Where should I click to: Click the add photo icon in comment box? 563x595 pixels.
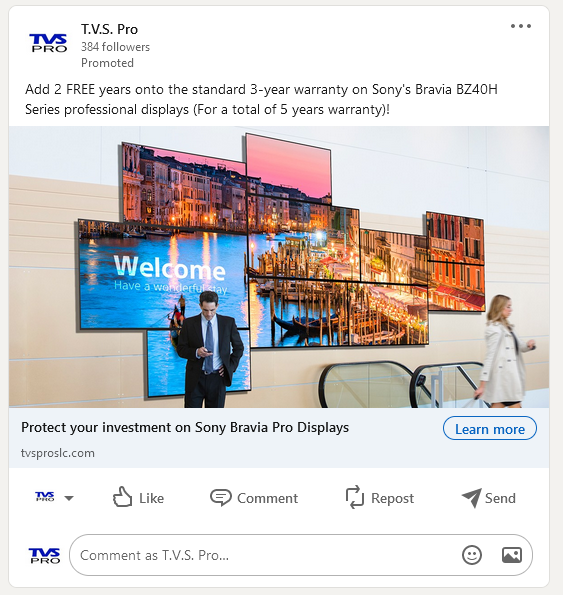point(512,555)
